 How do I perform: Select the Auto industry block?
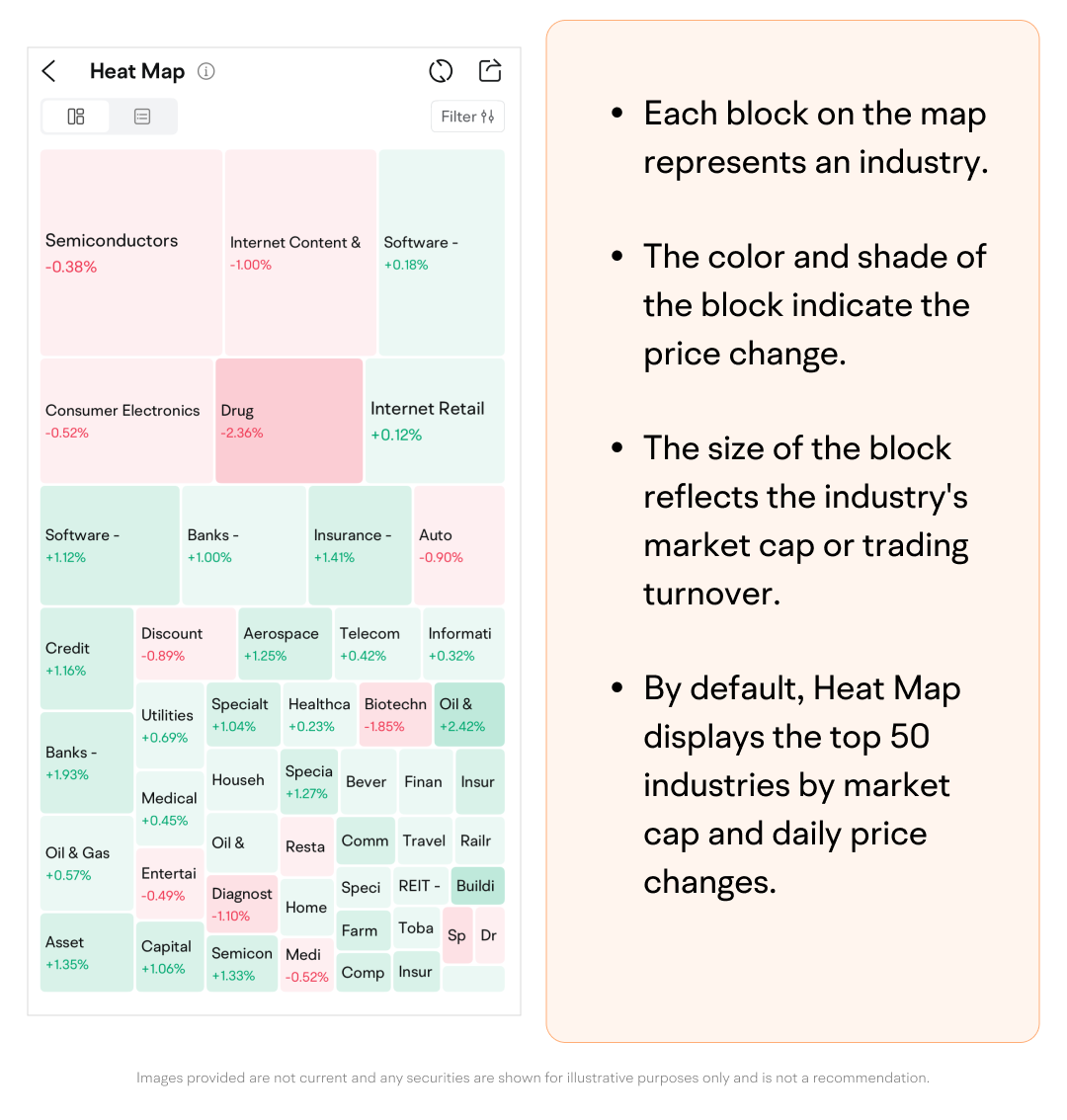(458, 545)
